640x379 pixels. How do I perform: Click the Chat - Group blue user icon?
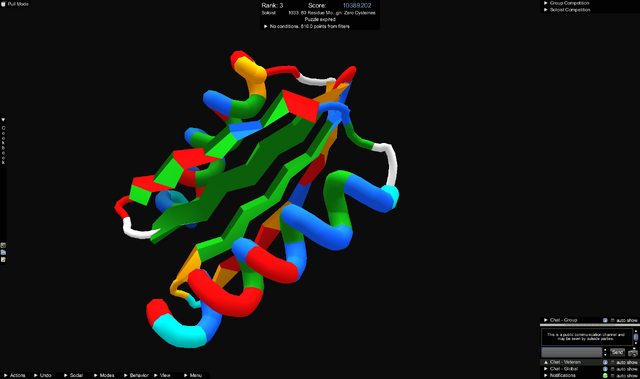(x=605, y=320)
